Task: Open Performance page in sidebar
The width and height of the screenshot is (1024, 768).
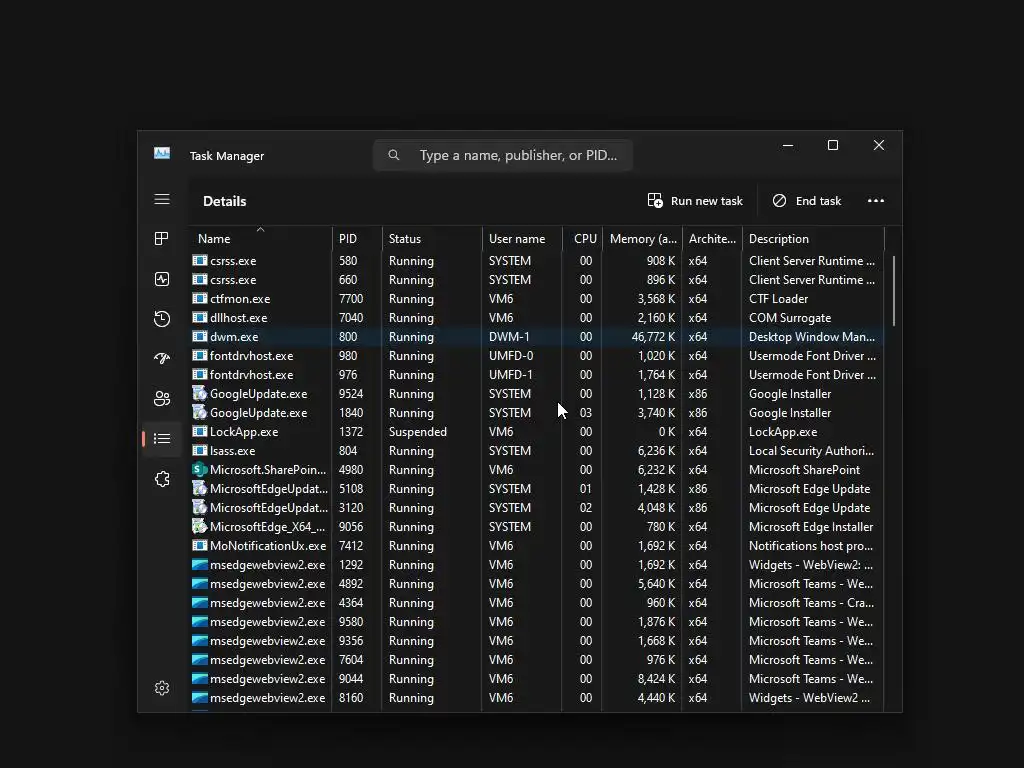Action: [x=162, y=279]
